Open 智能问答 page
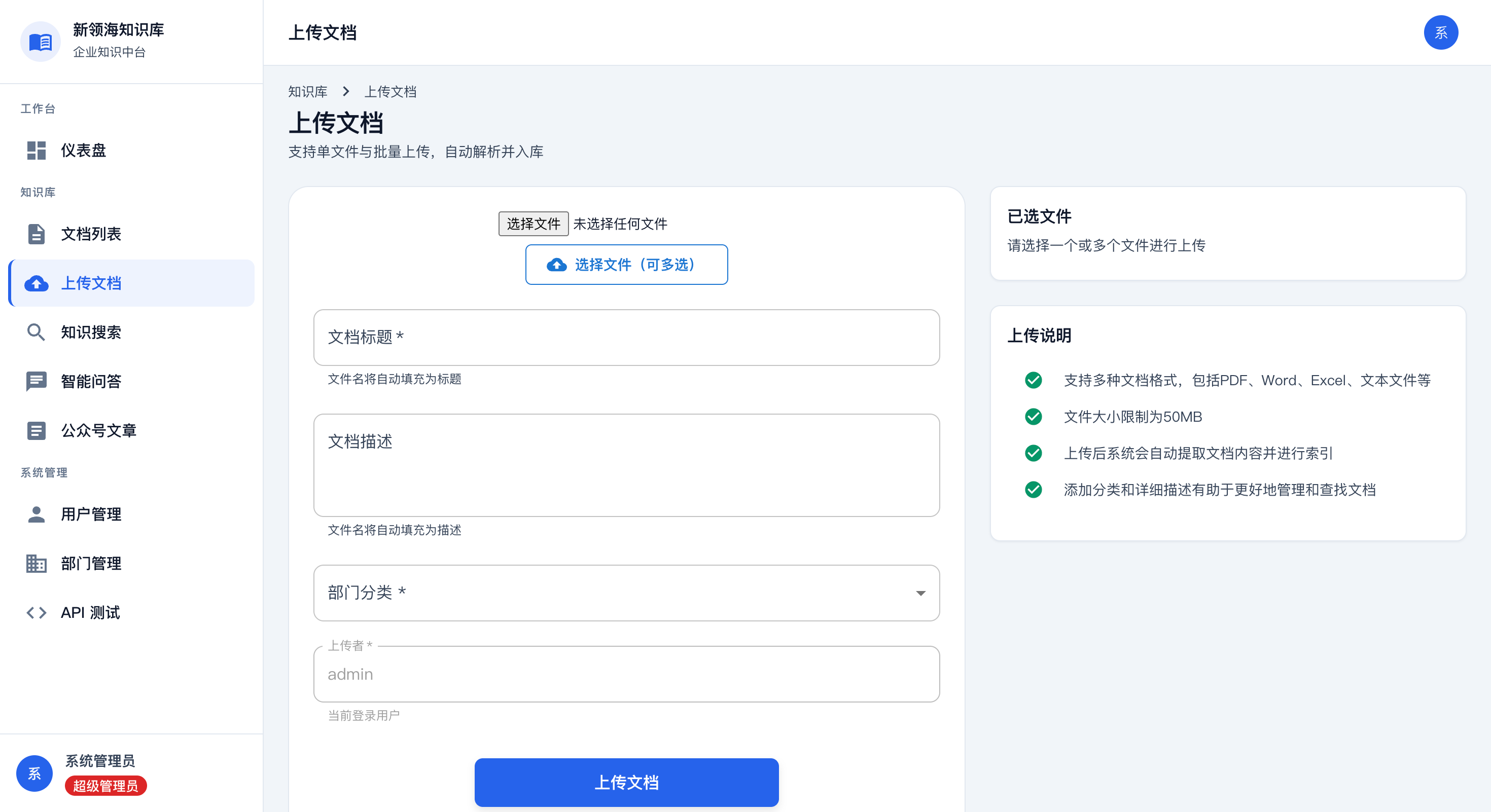This screenshot has width=1491, height=812. pyautogui.click(x=132, y=381)
